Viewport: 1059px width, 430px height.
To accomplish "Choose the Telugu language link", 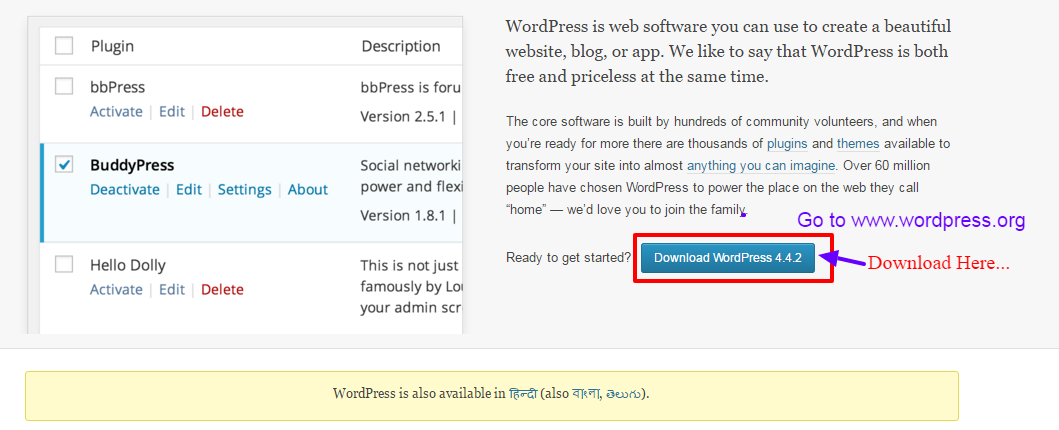I will pyautogui.click(x=623, y=394).
